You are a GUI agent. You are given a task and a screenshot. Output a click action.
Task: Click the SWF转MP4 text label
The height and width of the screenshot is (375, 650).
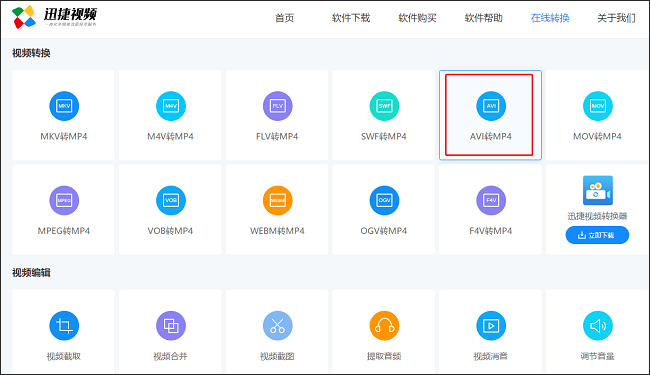(x=384, y=136)
